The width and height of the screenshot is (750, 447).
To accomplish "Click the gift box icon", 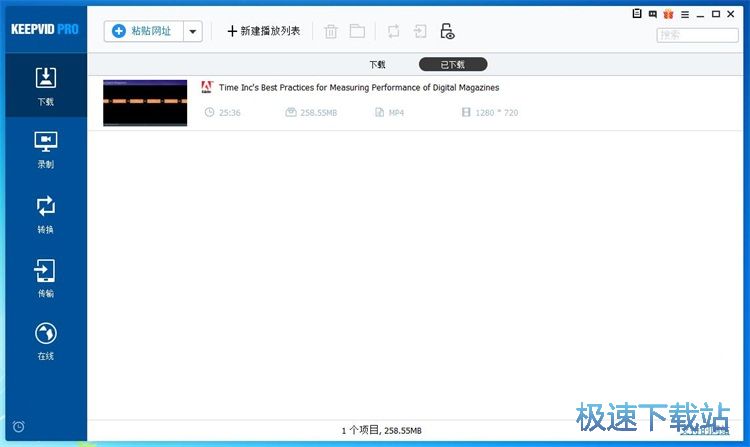I will click(668, 14).
